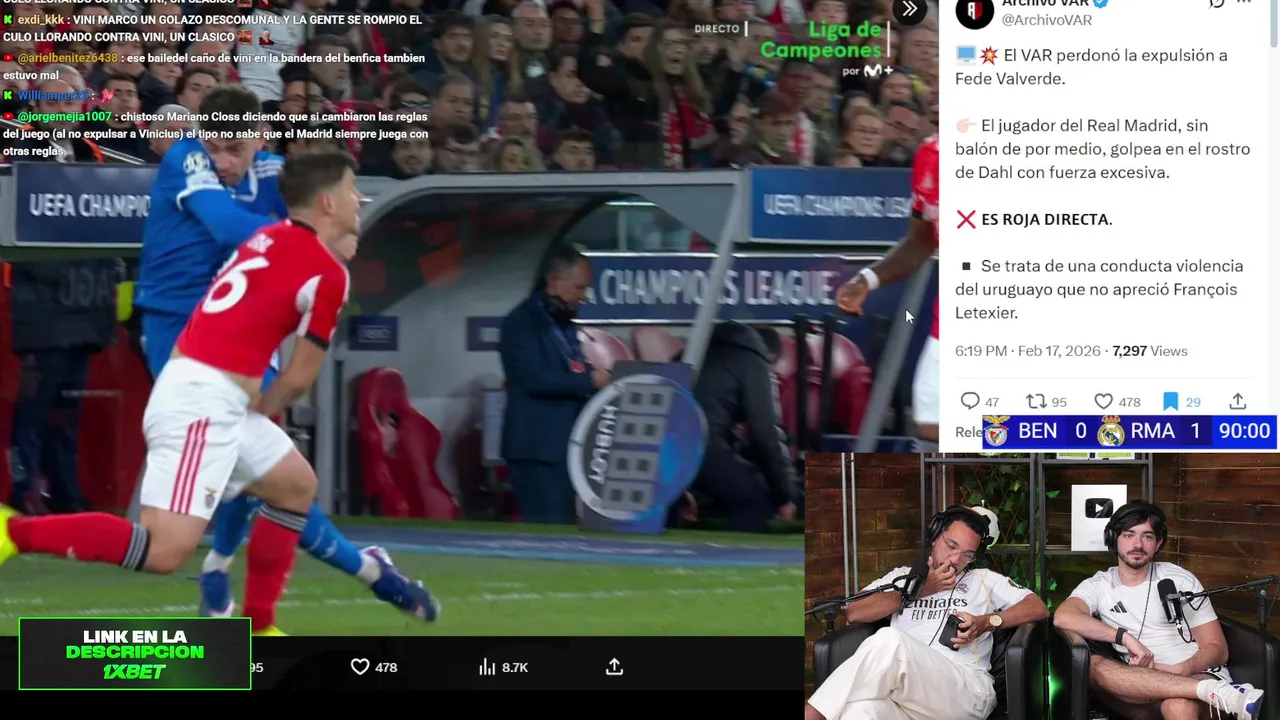Open the 8.7K view stats bar-chart icon
This screenshot has height=720, width=1280.
(487, 667)
